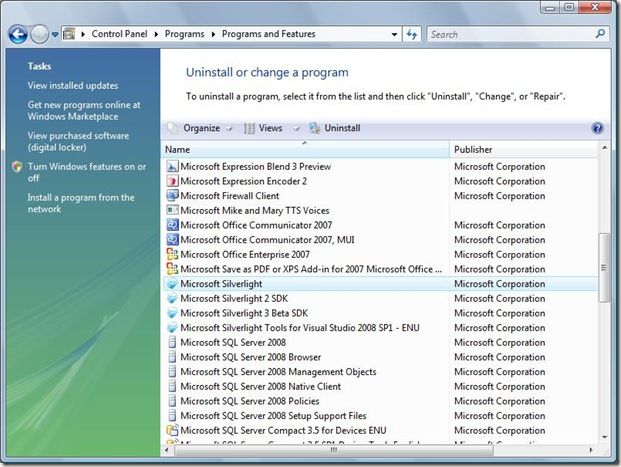Sort by the Publisher column header
Viewport: 621px width, 467px height.
(x=524, y=150)
